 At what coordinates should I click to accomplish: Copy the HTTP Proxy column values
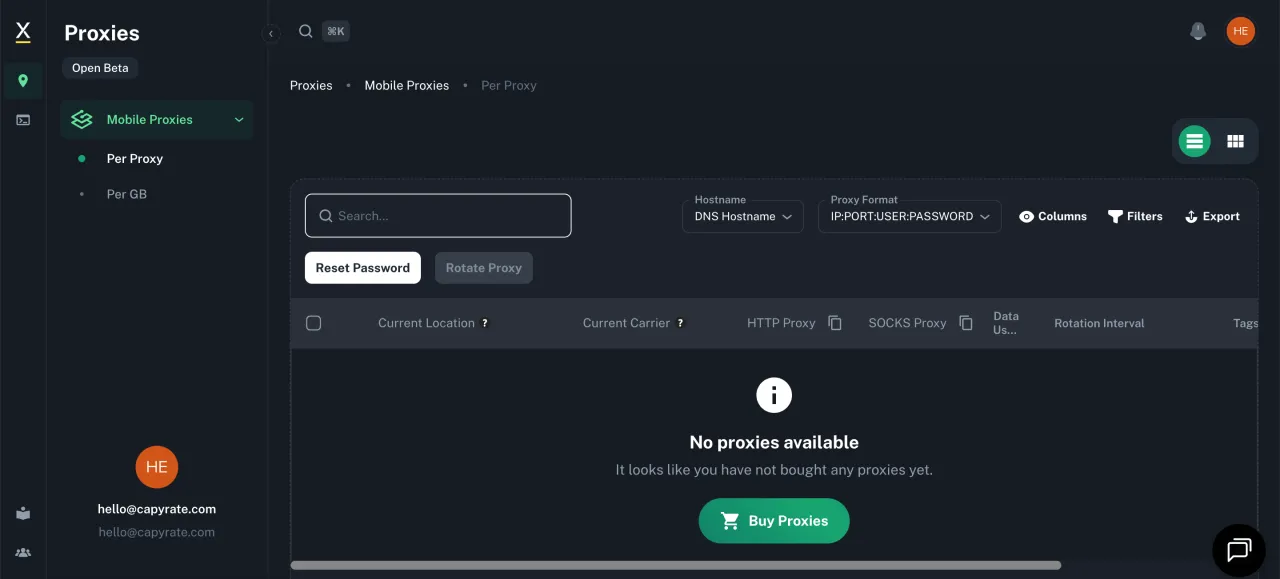(x=835, y=323)
